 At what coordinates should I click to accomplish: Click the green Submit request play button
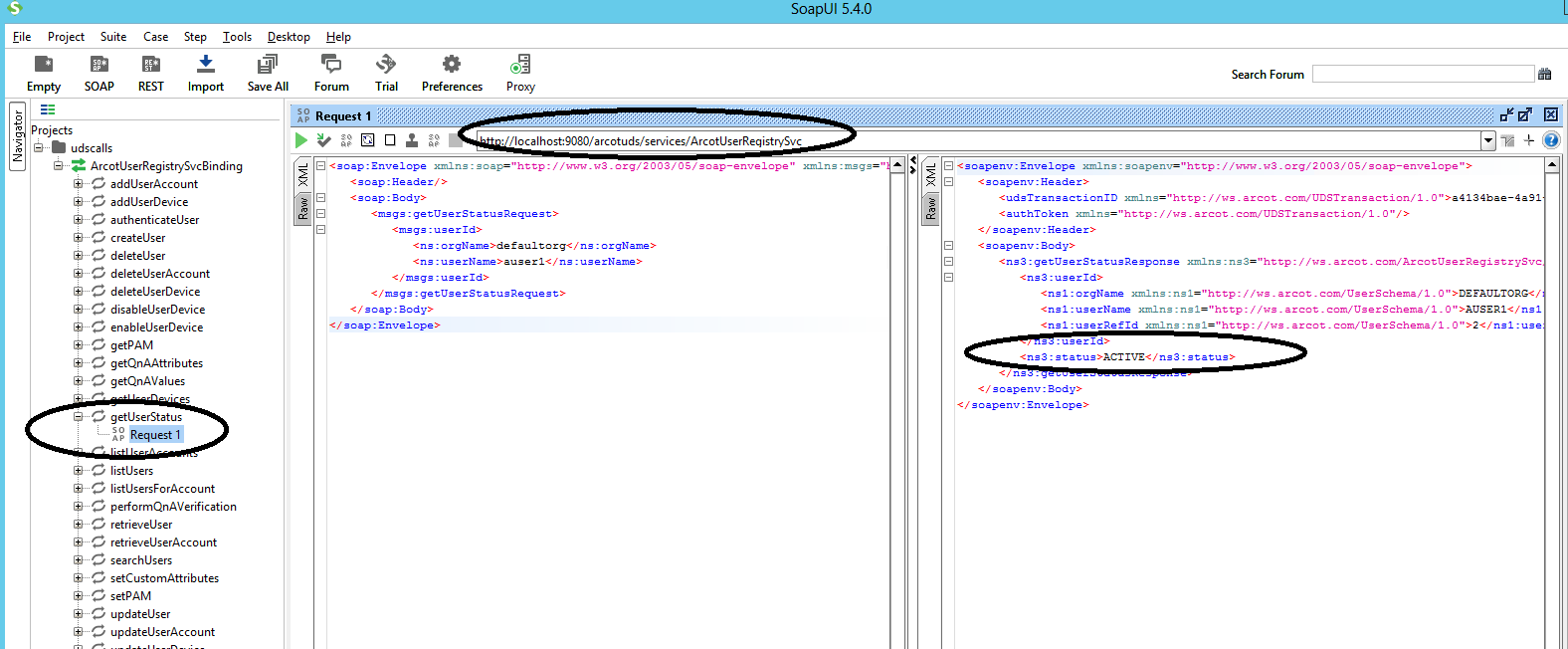301,140
